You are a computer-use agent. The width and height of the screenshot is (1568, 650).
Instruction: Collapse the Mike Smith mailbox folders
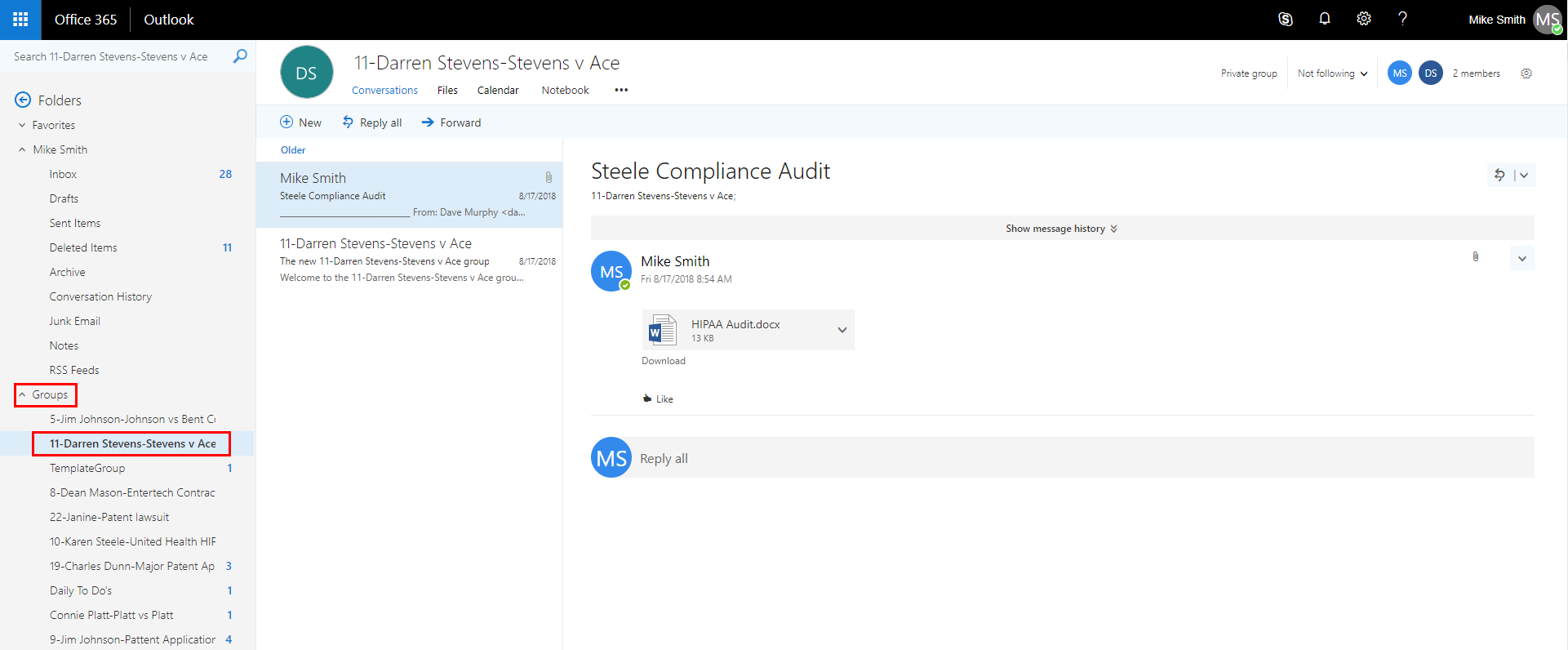point(22,149)
